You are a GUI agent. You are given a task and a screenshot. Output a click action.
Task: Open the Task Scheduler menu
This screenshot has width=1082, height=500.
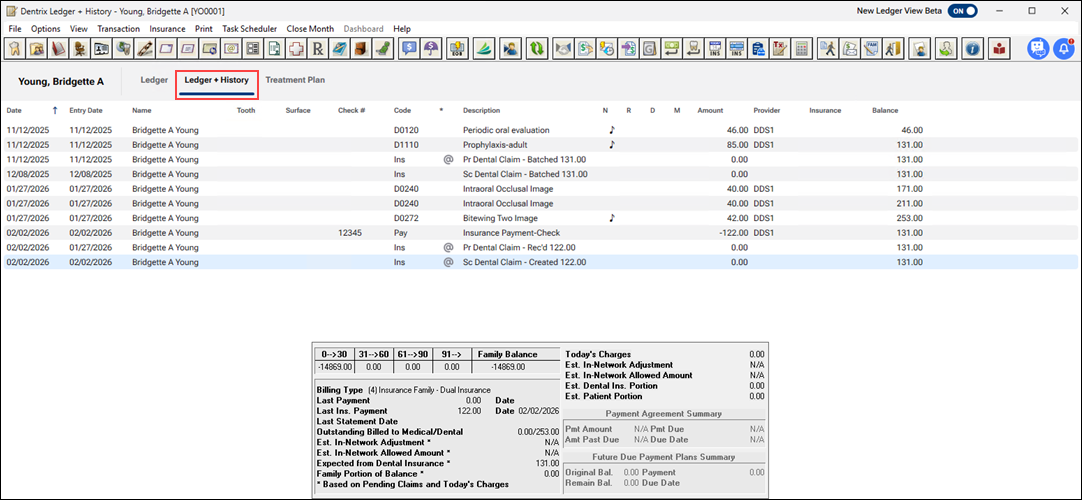click(x=250, y=29)
